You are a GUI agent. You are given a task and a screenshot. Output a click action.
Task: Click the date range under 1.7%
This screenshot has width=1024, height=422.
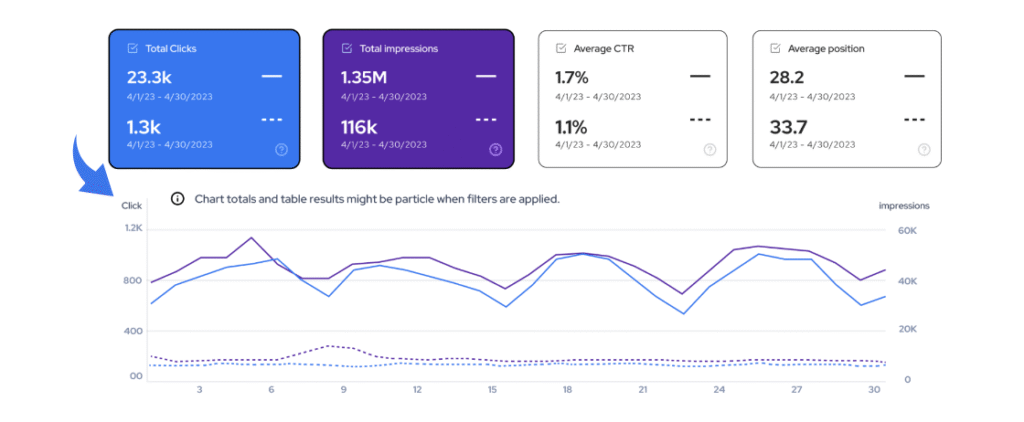click(598, 97)
